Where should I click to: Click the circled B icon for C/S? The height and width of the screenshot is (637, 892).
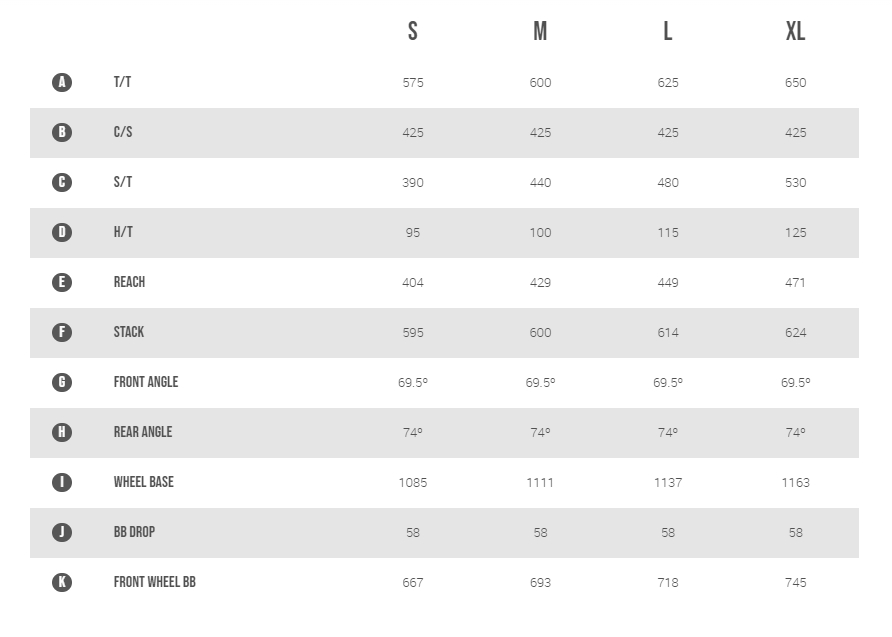click(62, 133)
